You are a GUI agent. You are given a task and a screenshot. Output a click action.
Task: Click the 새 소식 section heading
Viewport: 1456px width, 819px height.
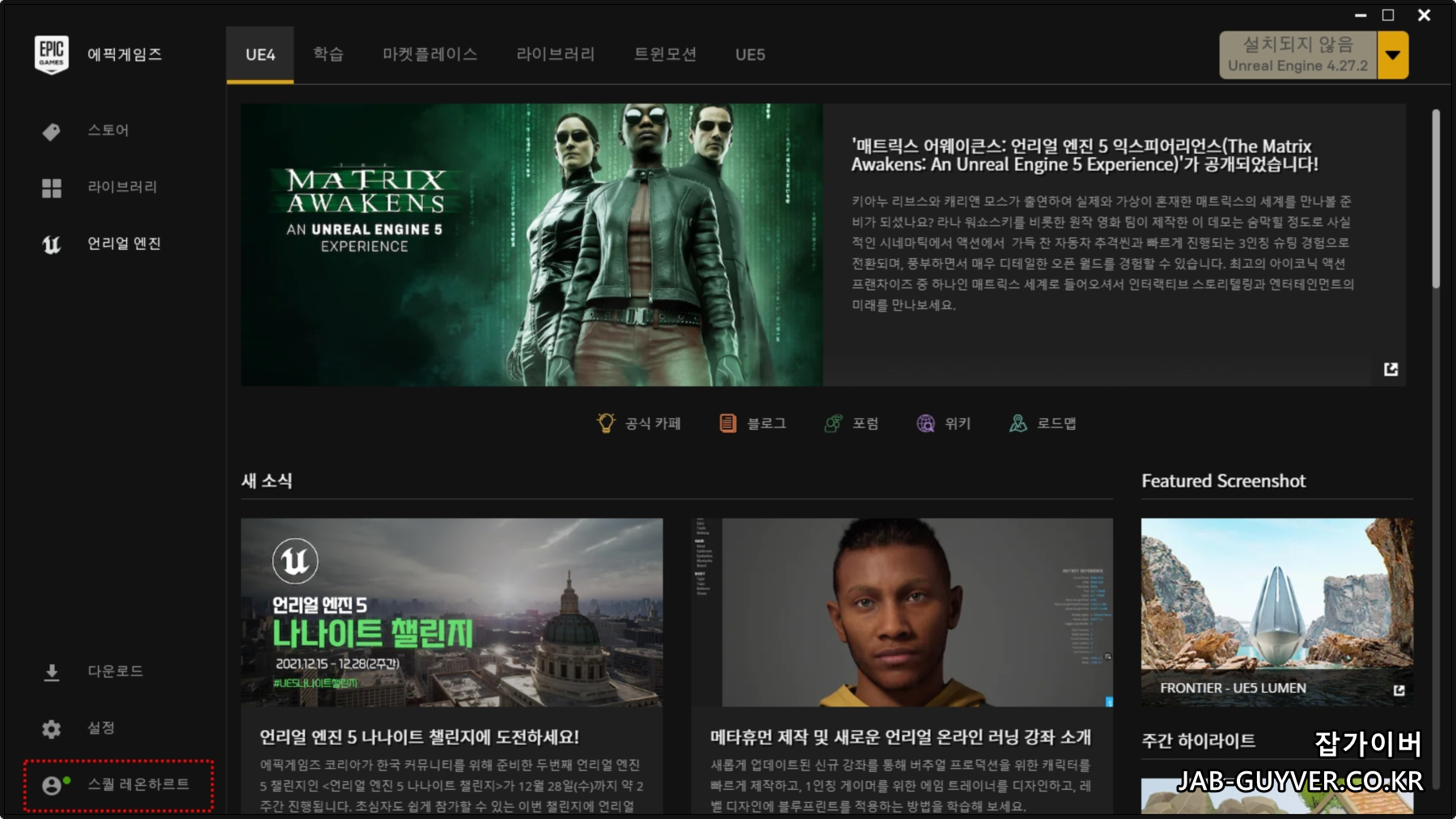click(267, 481)
